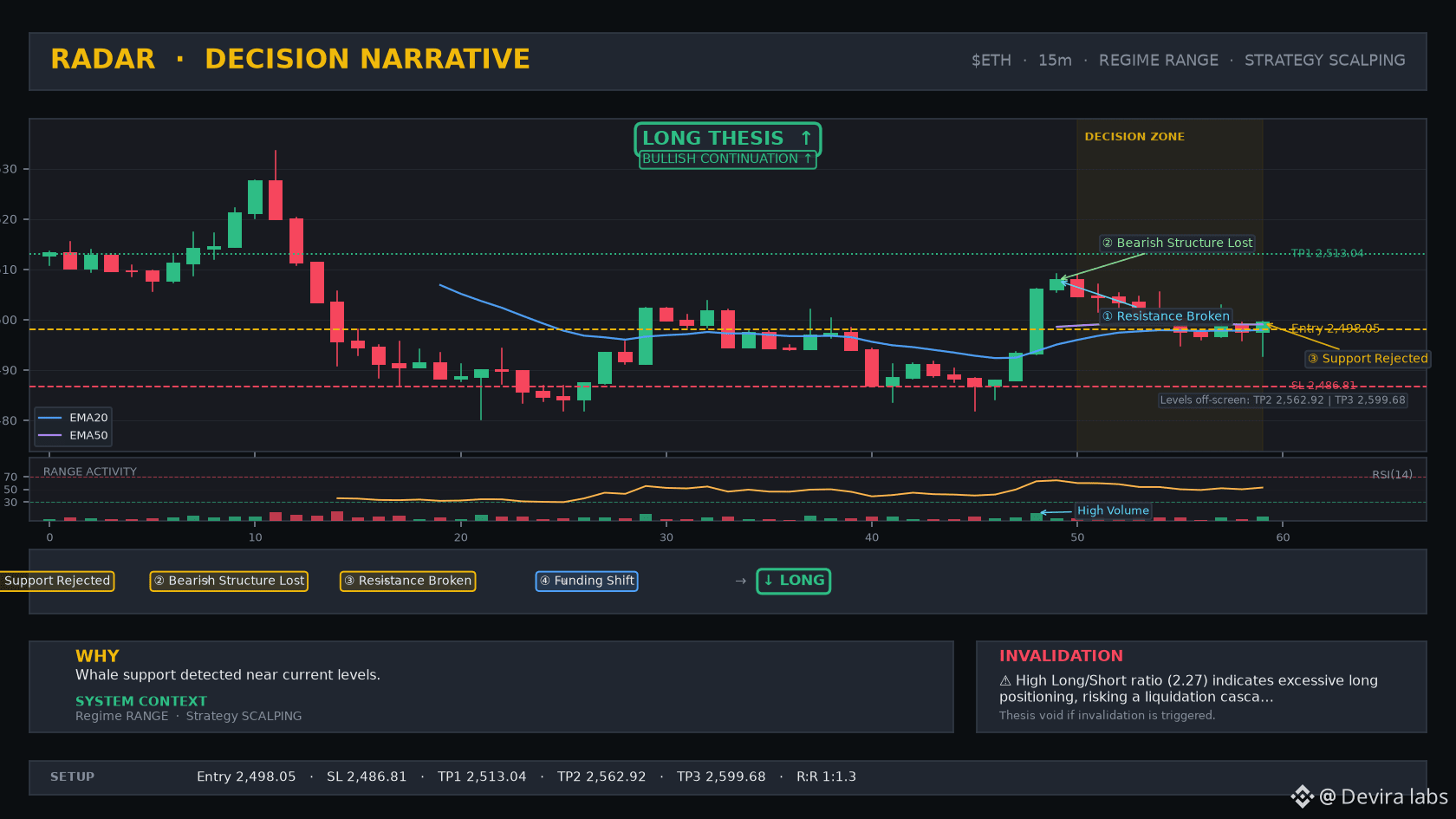Click the R:R 1:1.3 value

click(x=826, y=777)
